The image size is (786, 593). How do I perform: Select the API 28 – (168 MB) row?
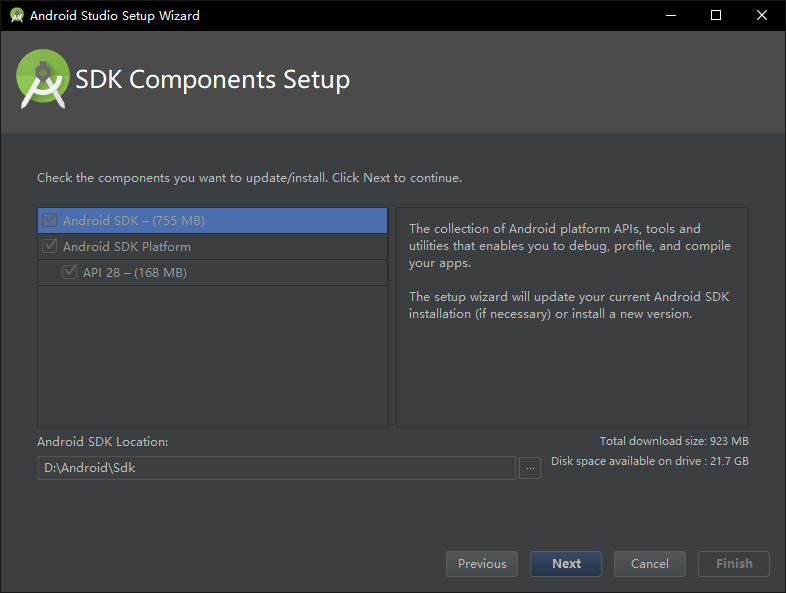[x=213, y=273]
